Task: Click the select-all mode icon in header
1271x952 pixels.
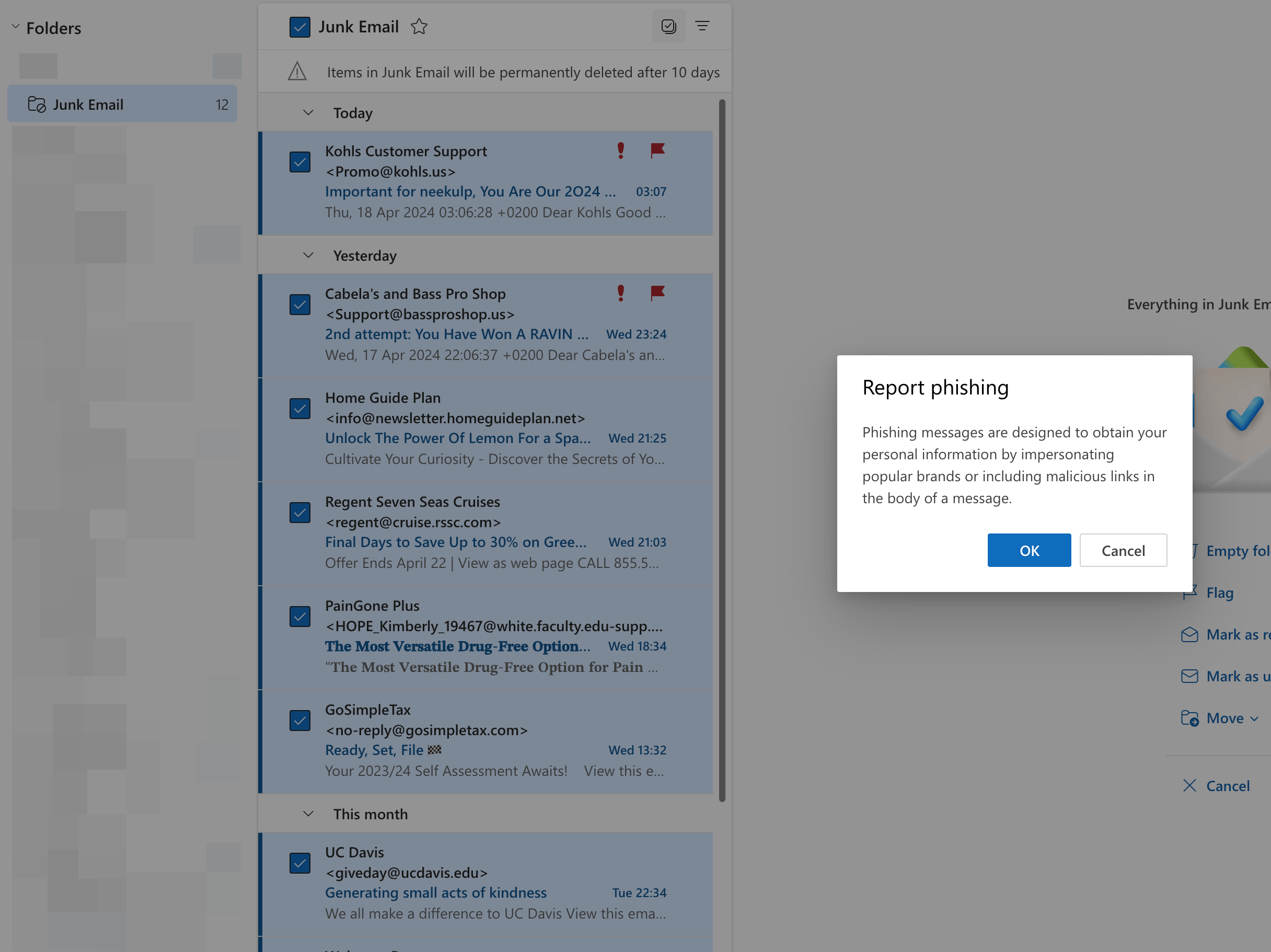Action: 668,27
